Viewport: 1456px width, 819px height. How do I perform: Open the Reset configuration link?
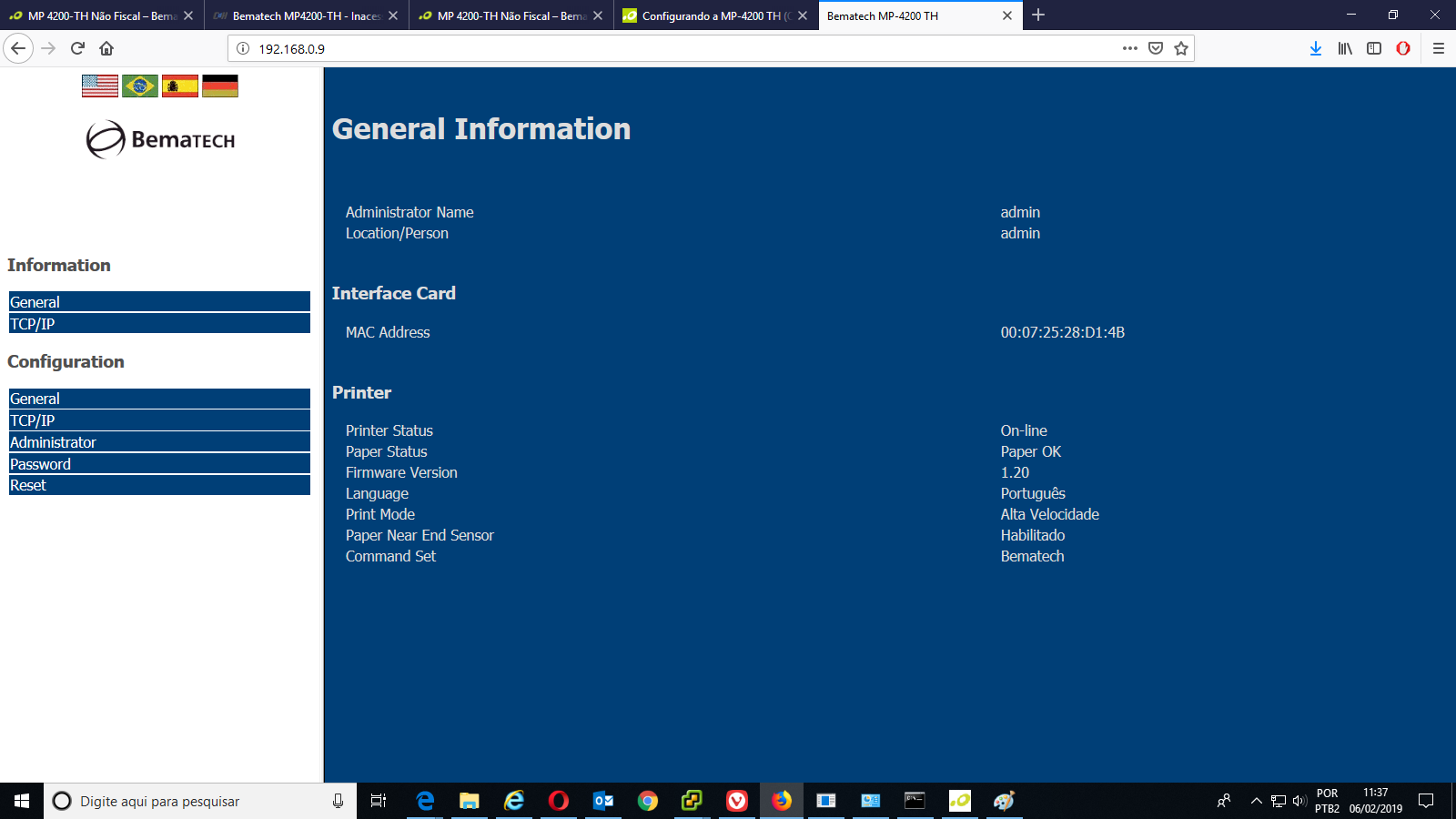coord(159,485)
